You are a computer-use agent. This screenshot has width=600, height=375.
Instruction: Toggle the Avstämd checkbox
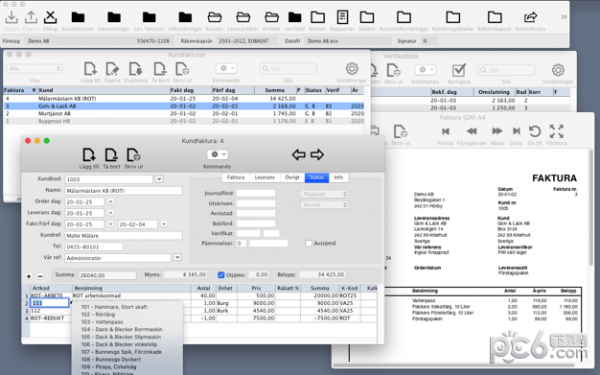coord(309,243)
